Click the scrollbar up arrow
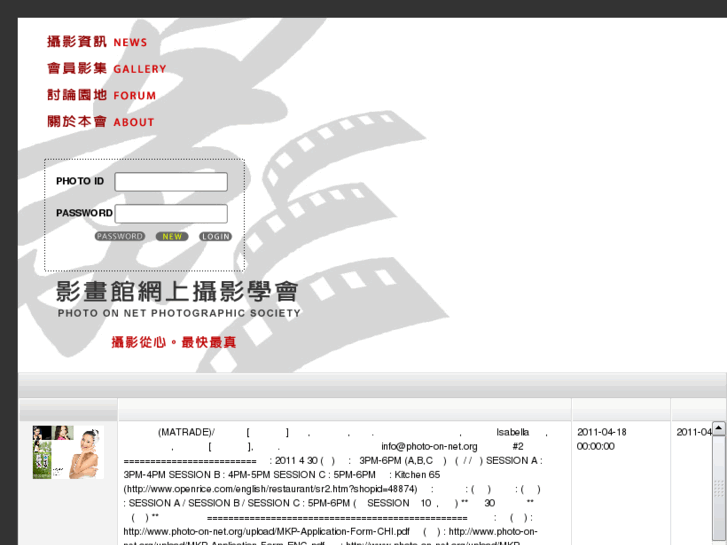Viewport: 727px width, 545px height. coord(719,428)
